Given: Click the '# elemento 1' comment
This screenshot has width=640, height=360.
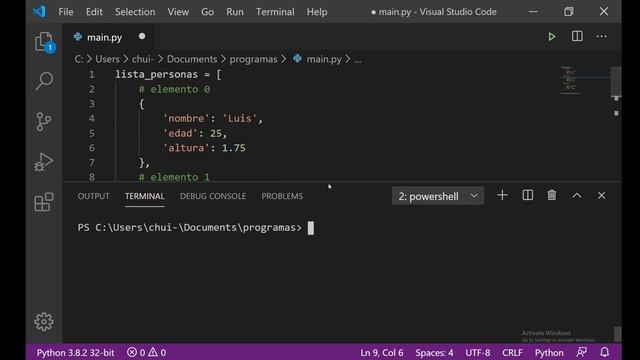Looking at the screenshot, I should (174, 177).
